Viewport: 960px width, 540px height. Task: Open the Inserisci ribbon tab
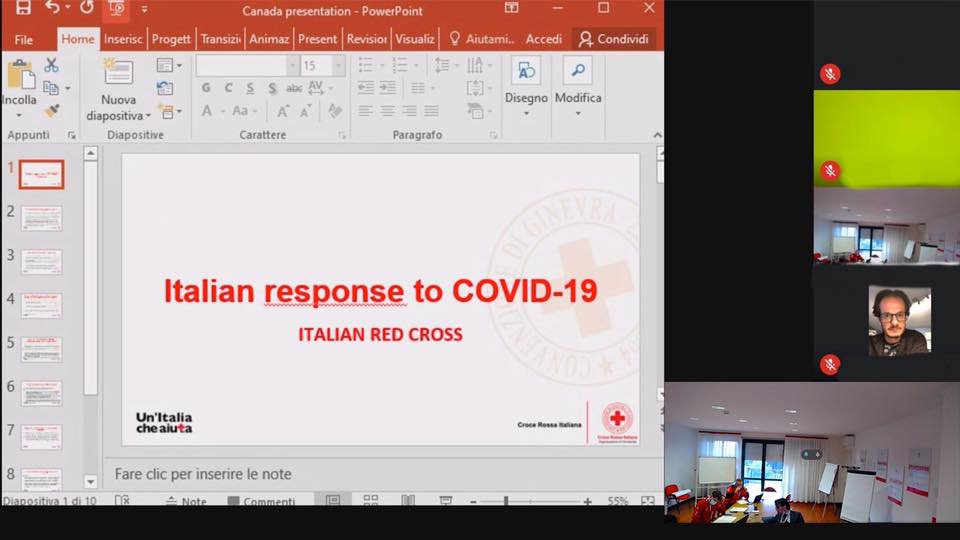(x=123, y=39)
